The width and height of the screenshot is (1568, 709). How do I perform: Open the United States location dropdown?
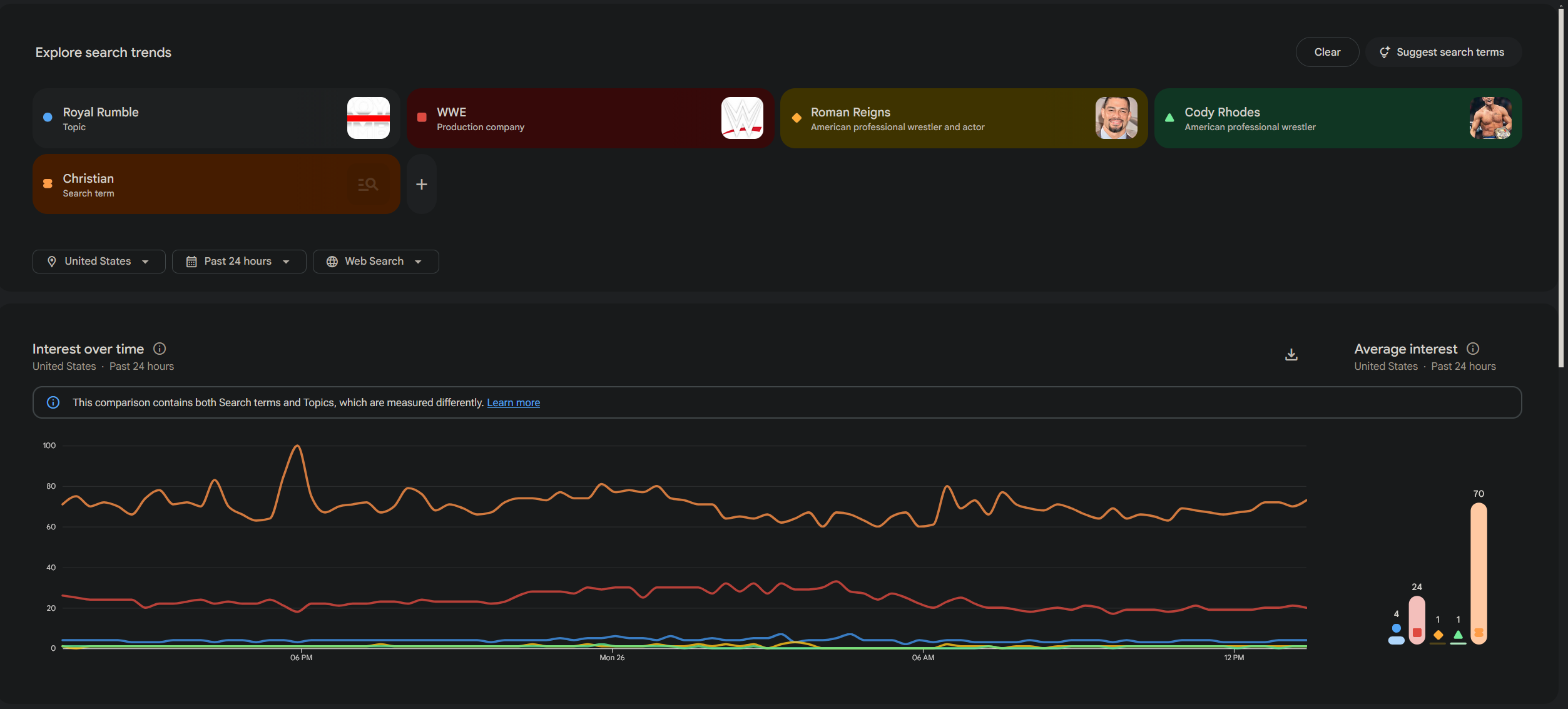(99, 262)
